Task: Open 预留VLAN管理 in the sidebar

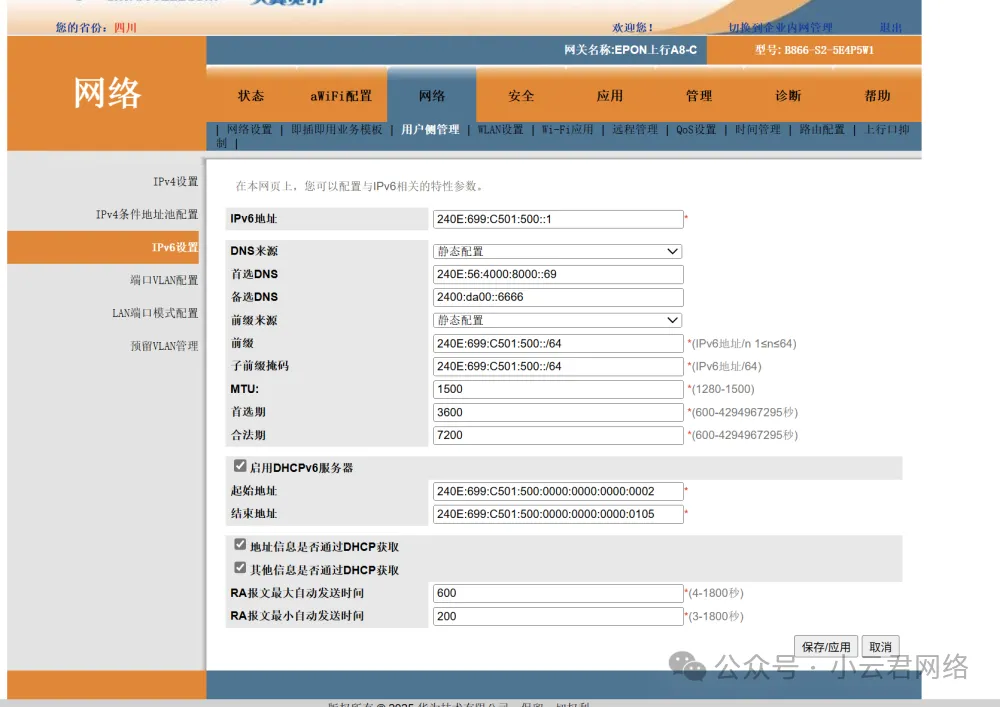Action: [165, 346]
